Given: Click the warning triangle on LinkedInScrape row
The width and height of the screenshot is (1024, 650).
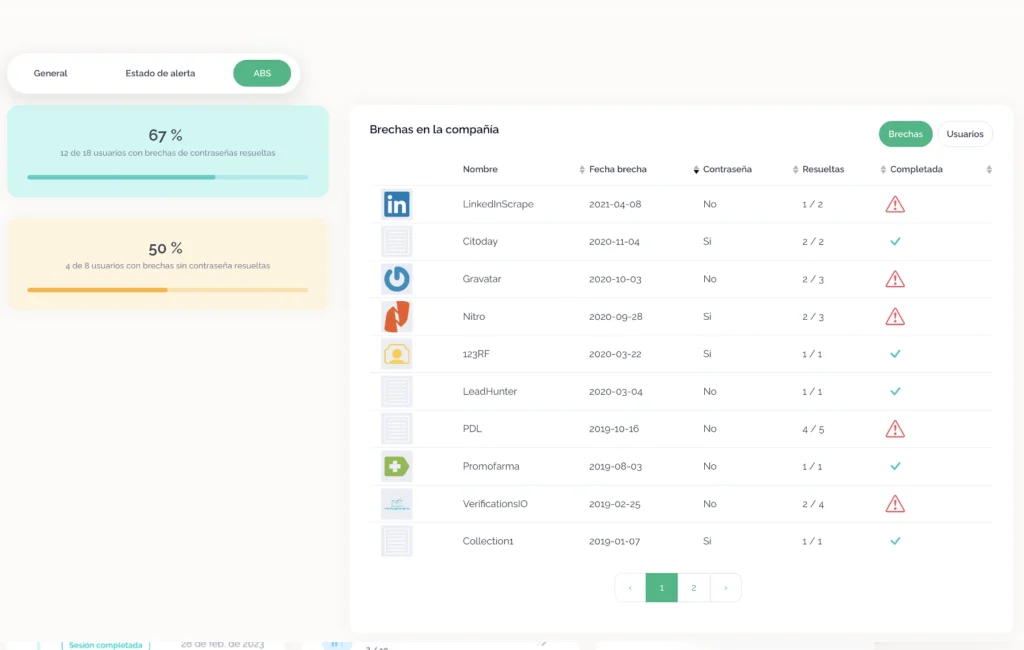Looking at the screenshot, I should (x=895, y=204).
